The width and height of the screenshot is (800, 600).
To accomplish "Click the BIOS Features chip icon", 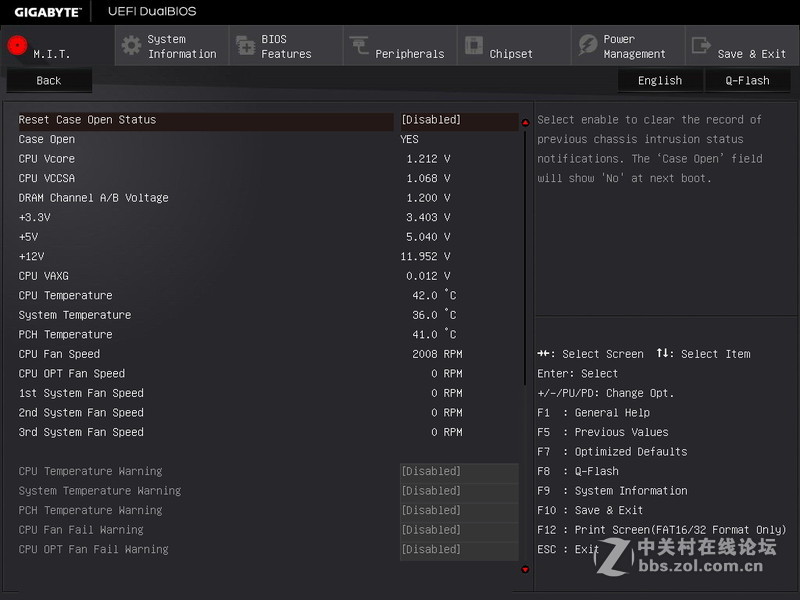I will coord(246,45).
